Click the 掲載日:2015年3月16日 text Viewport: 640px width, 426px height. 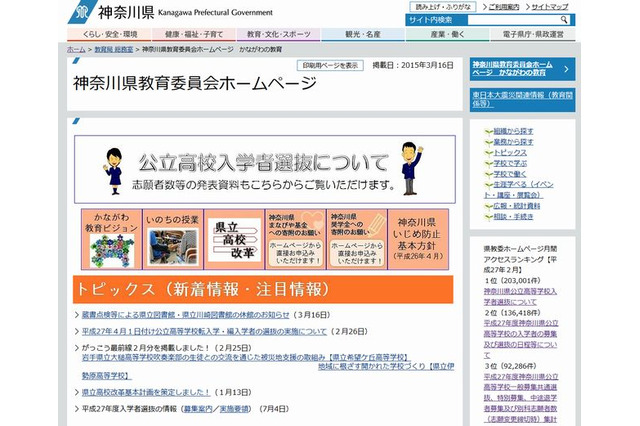(x=413, y=65)
